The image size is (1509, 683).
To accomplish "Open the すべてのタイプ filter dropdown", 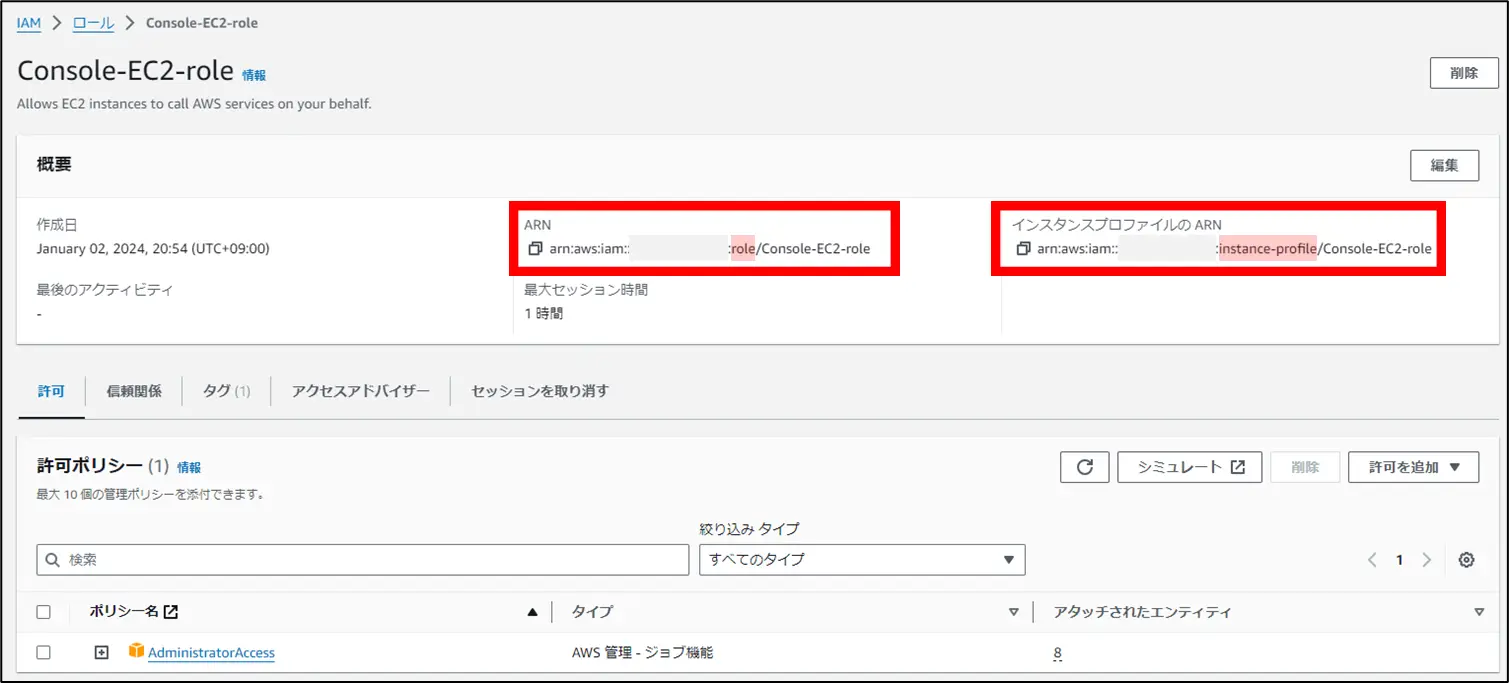I will click(862, 559).
